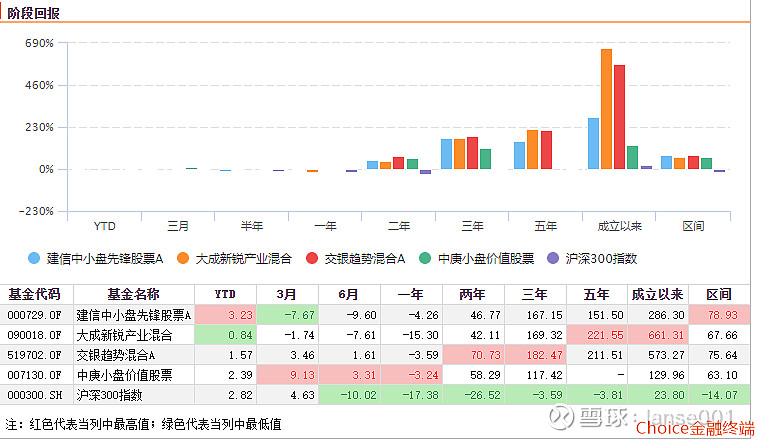
Task: Sort by the 三年 column header
Action: pos(535,294)
